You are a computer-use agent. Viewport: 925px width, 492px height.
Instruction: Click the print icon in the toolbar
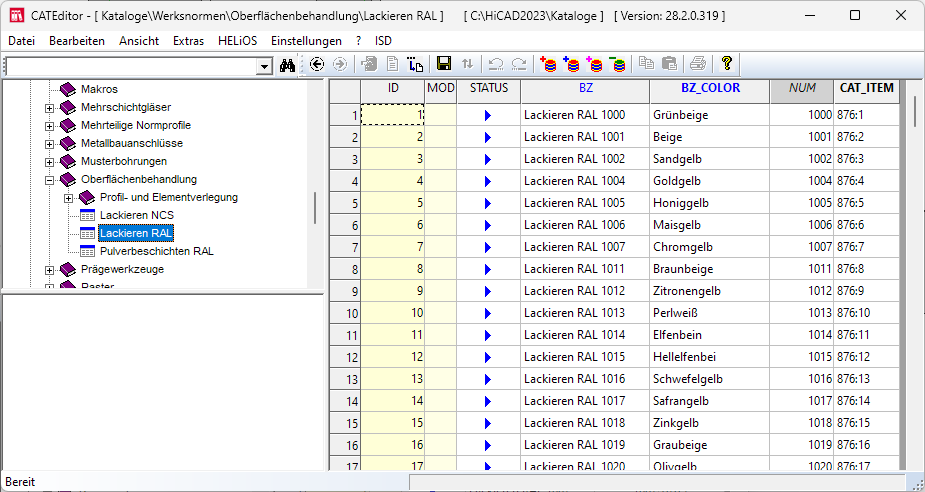click(697, 64)
